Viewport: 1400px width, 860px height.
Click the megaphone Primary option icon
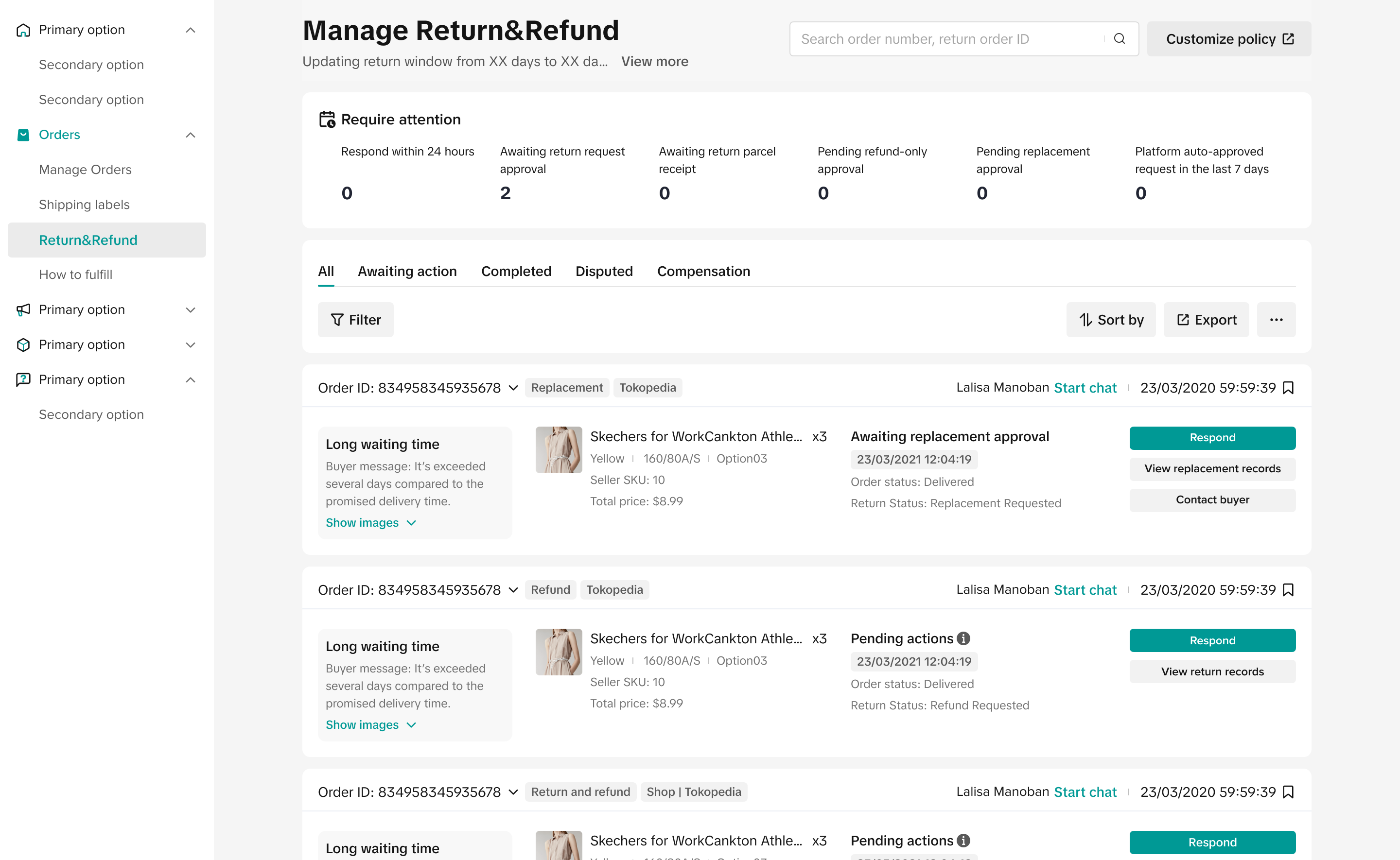[23, 310]
